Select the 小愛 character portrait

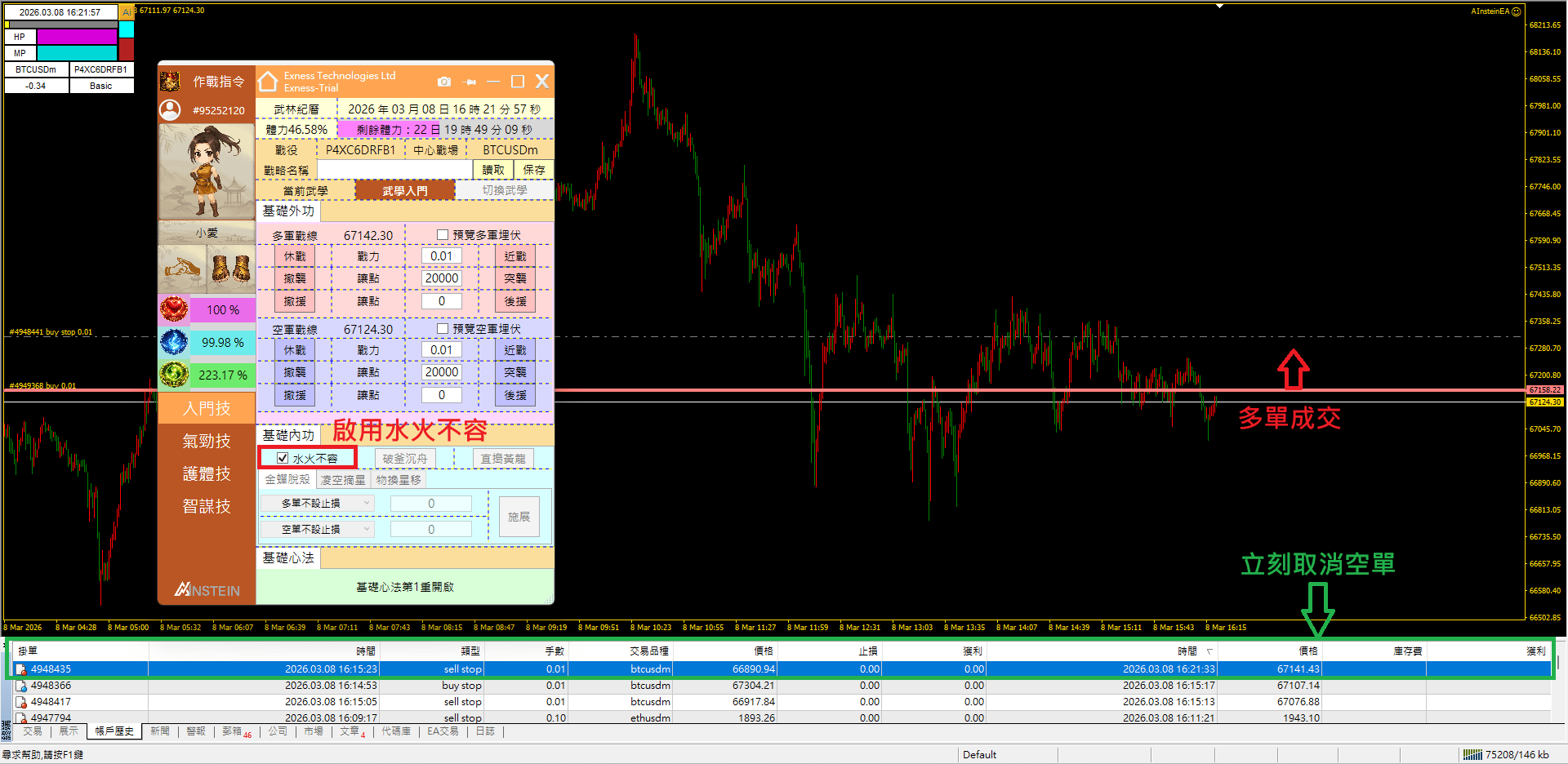click(207, 172)
